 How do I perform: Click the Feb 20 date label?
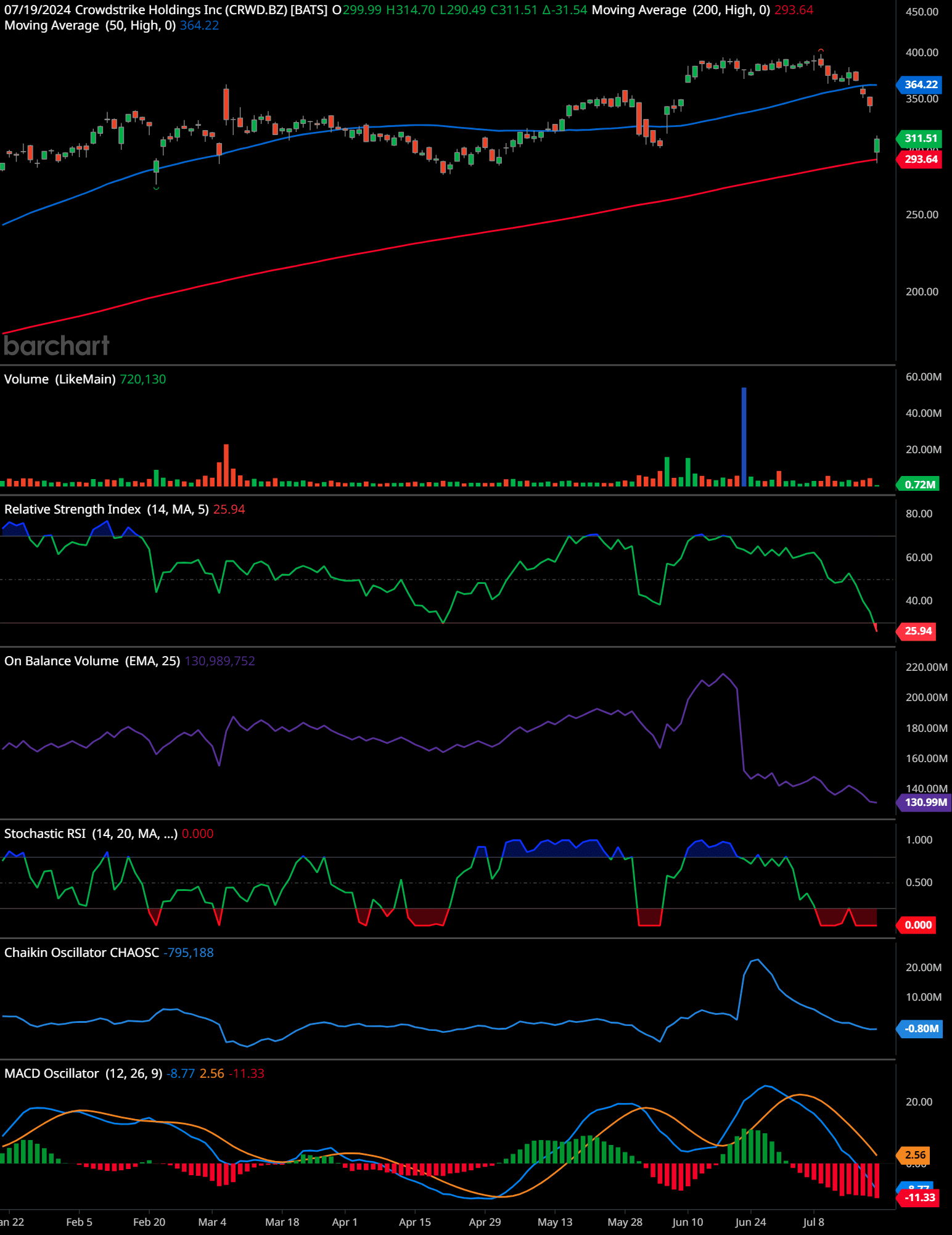149,1222
